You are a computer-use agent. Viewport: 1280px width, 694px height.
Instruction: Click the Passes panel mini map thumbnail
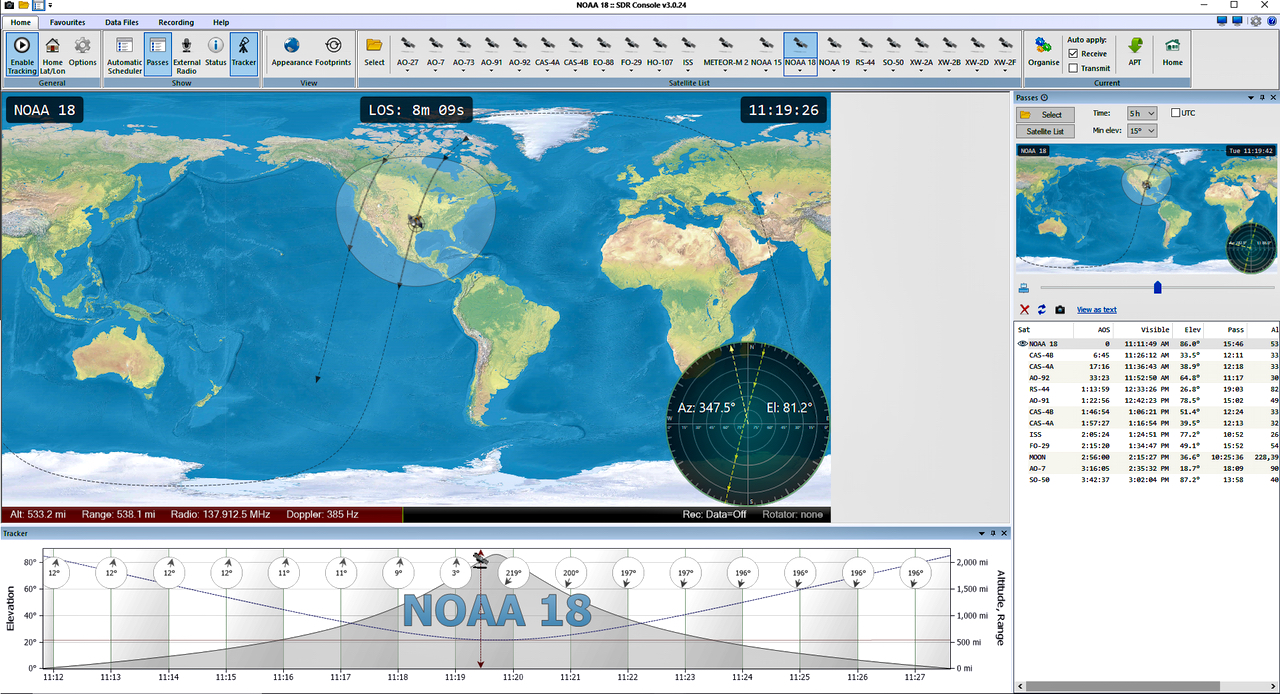pos(1147,208)
